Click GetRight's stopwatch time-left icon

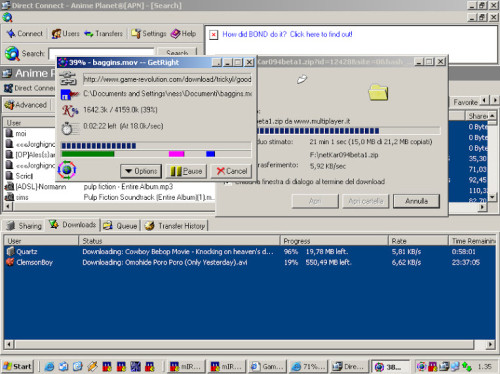click(67, 128)
